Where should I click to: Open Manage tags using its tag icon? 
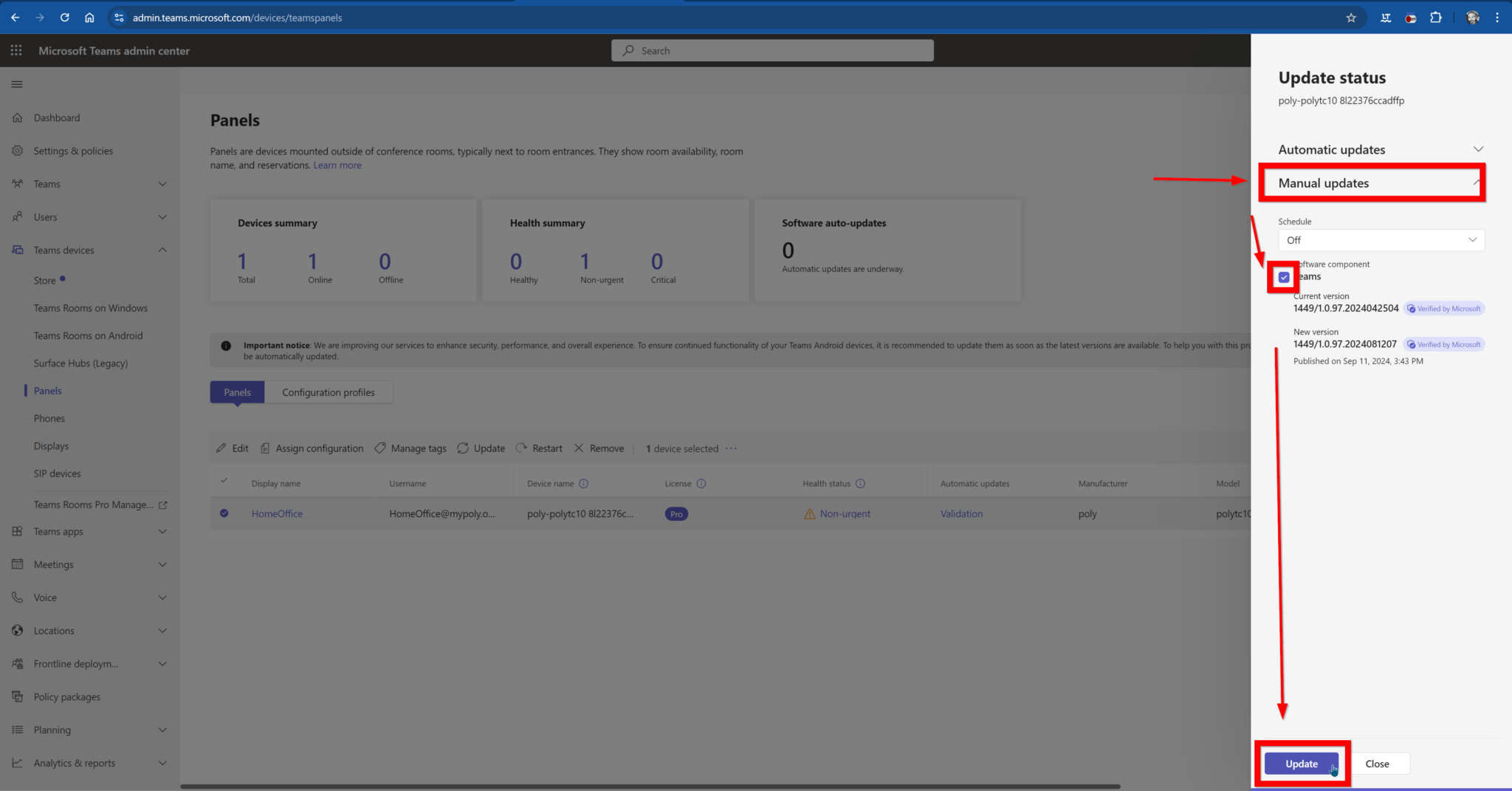[x=381, y=448]
